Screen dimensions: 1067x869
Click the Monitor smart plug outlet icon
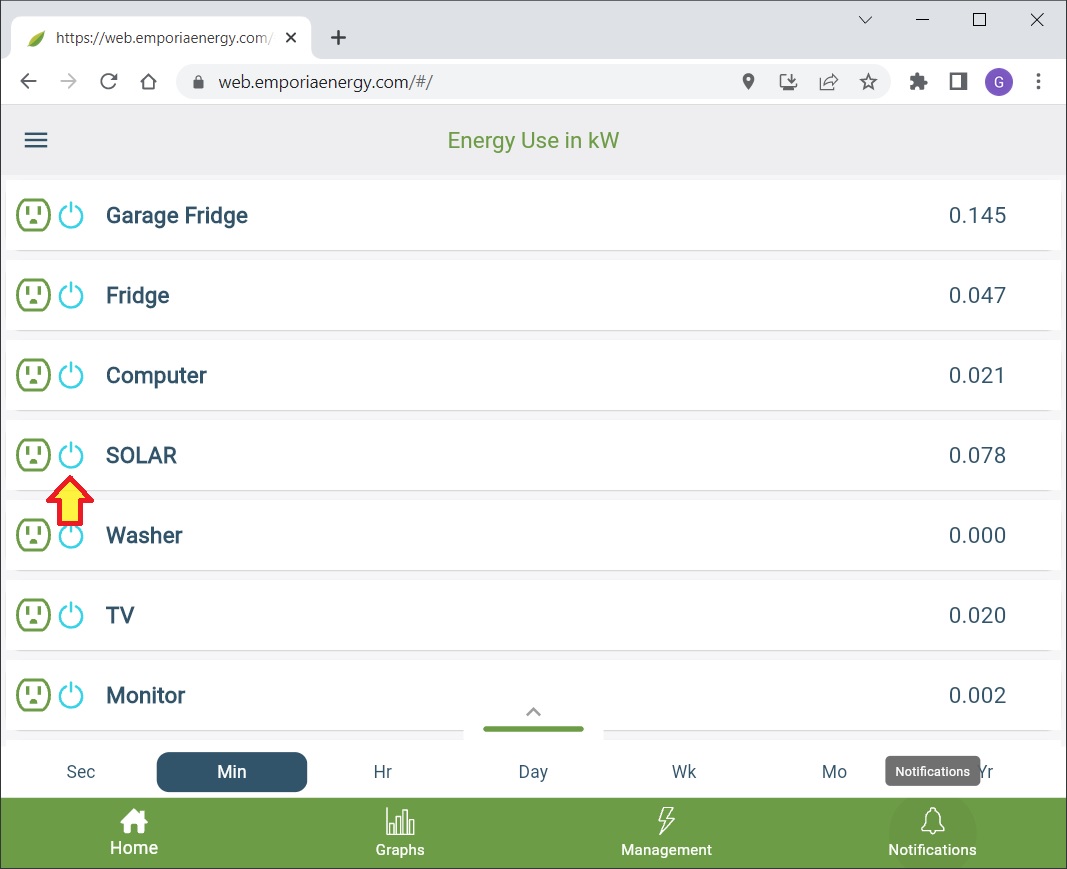[x=33, y=695]
